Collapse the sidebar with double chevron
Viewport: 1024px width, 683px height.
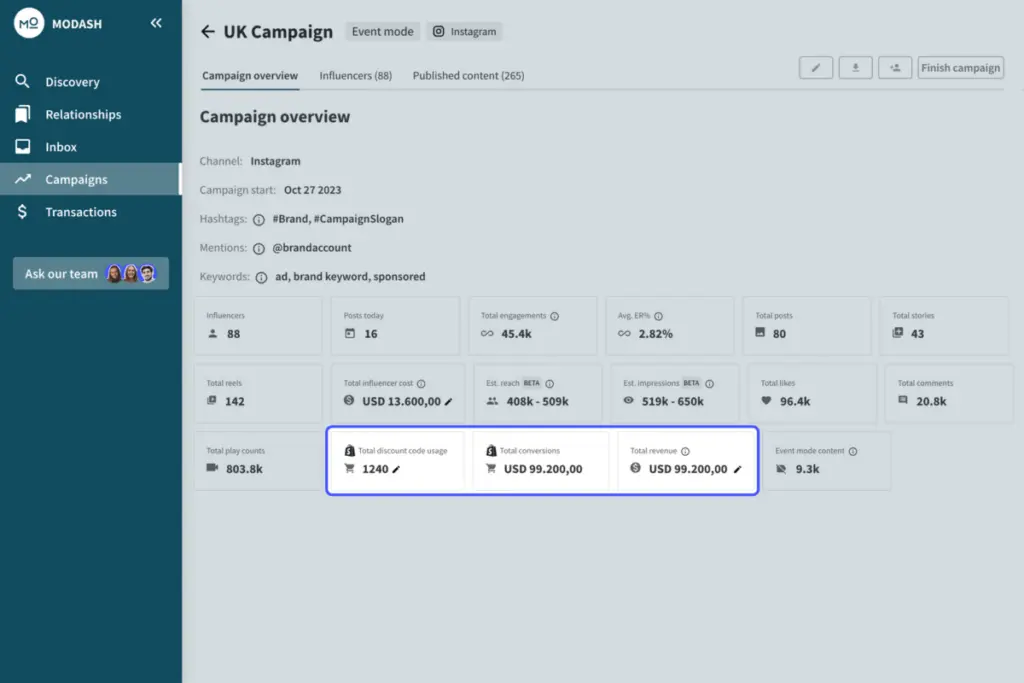coord(156,23)
